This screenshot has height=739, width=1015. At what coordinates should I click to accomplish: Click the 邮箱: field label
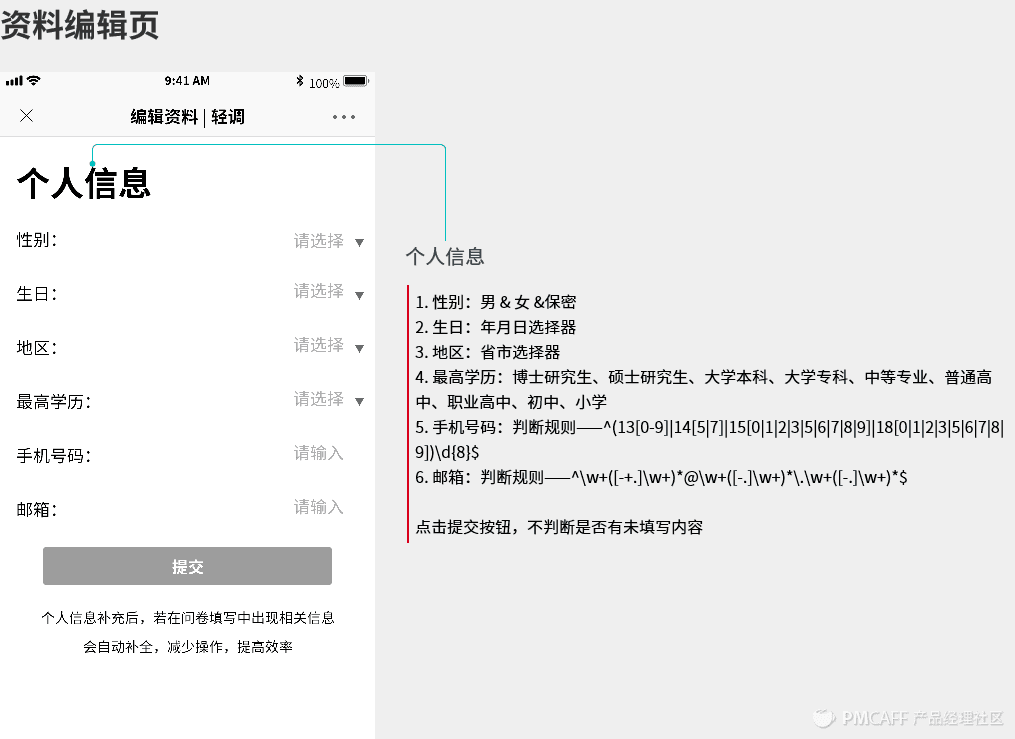pyautogui.click(x=37, y=509)
